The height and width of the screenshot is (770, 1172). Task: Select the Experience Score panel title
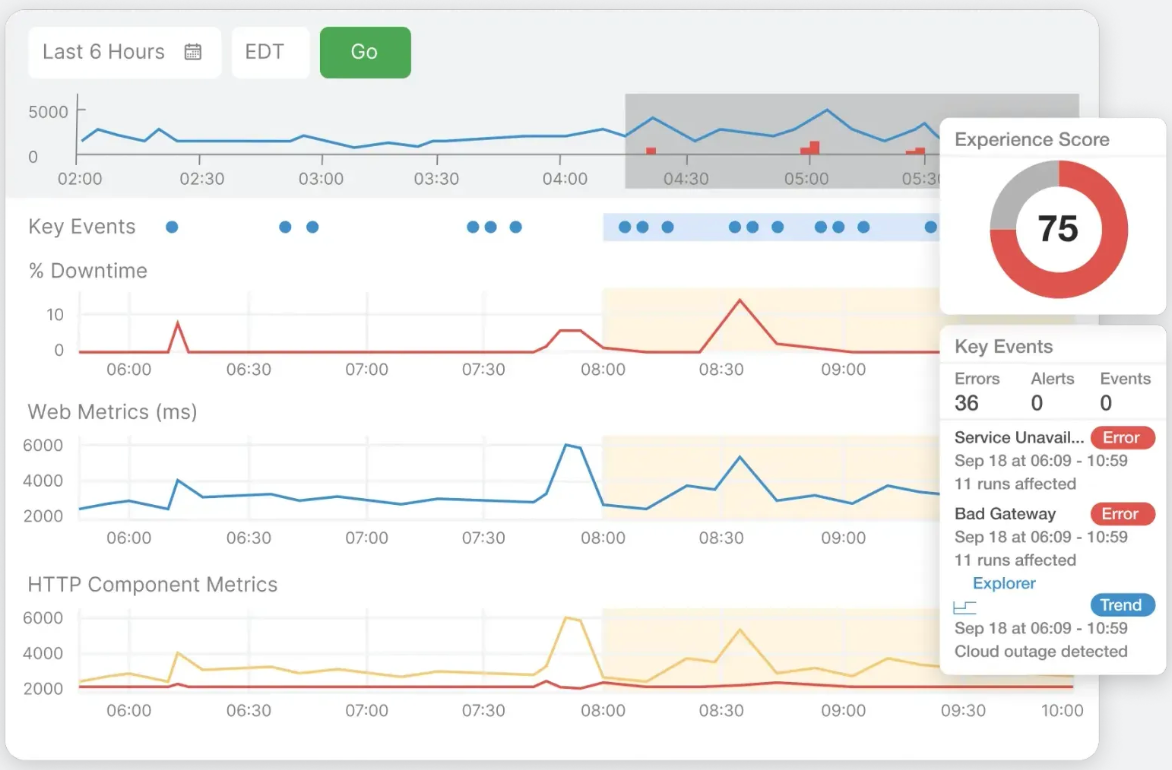click(1031, 140)
